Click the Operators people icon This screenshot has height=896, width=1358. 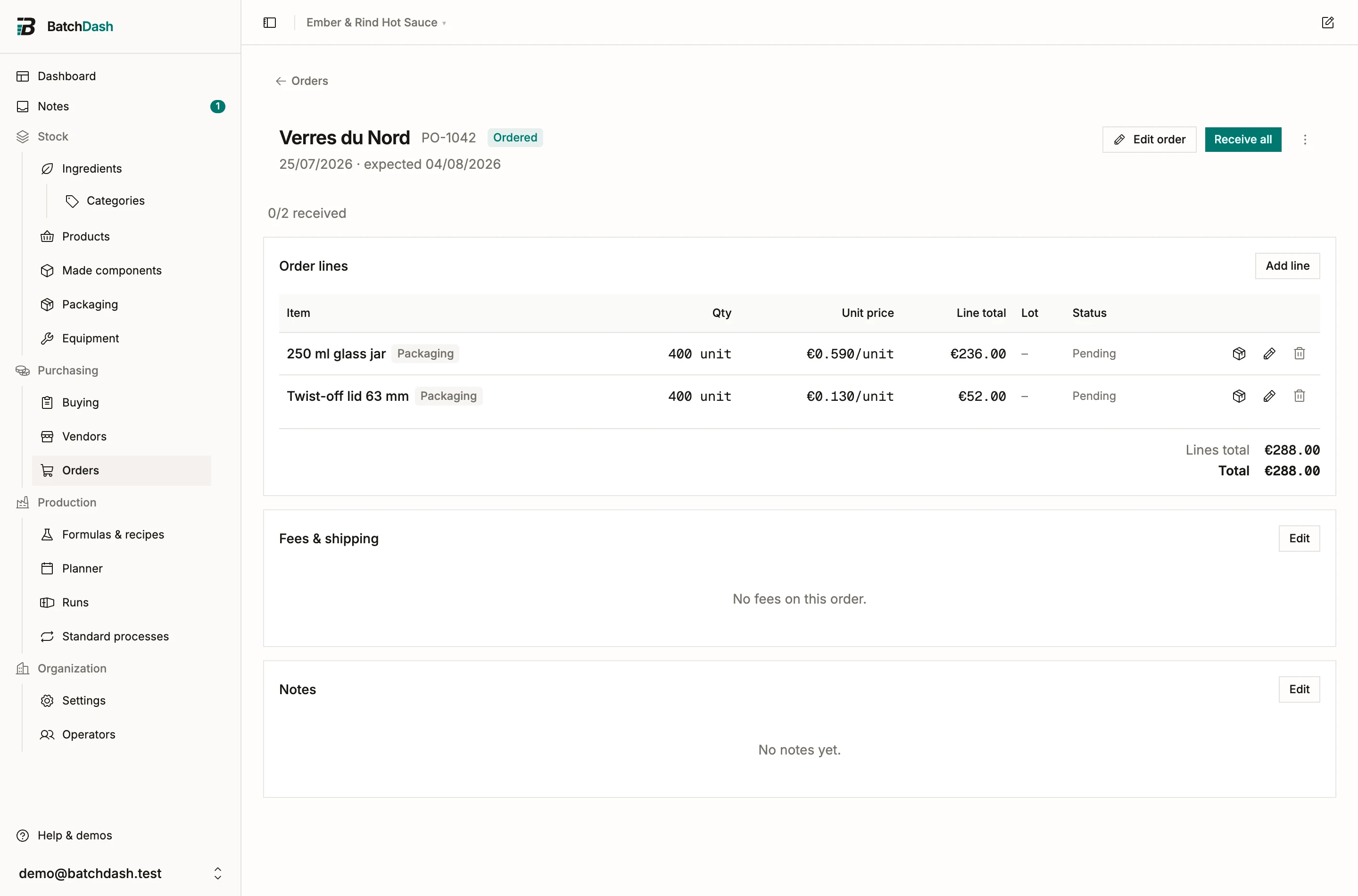coord(48,734)
